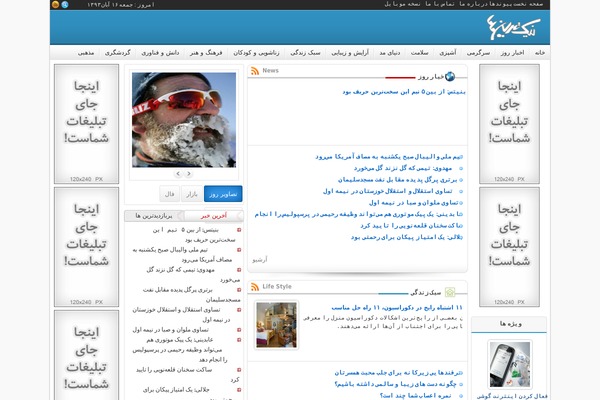
Task: Open the بنیتس featured headline at top of اخبار روز box
Action: [404, 92]
